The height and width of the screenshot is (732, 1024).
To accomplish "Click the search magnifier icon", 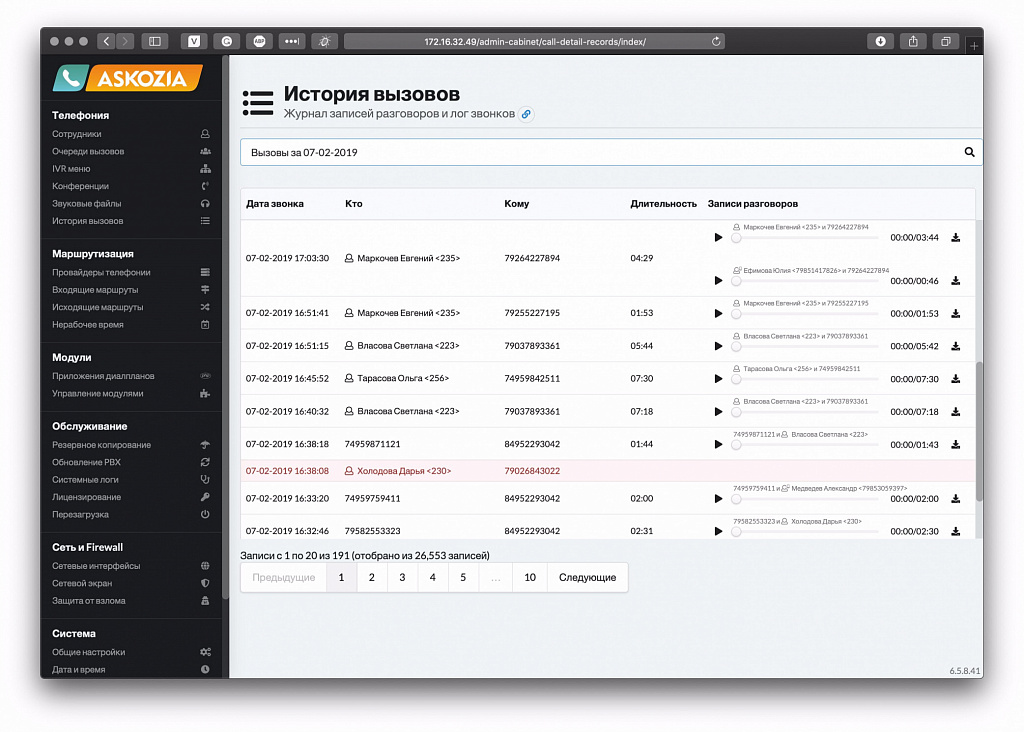I will 969,152.
